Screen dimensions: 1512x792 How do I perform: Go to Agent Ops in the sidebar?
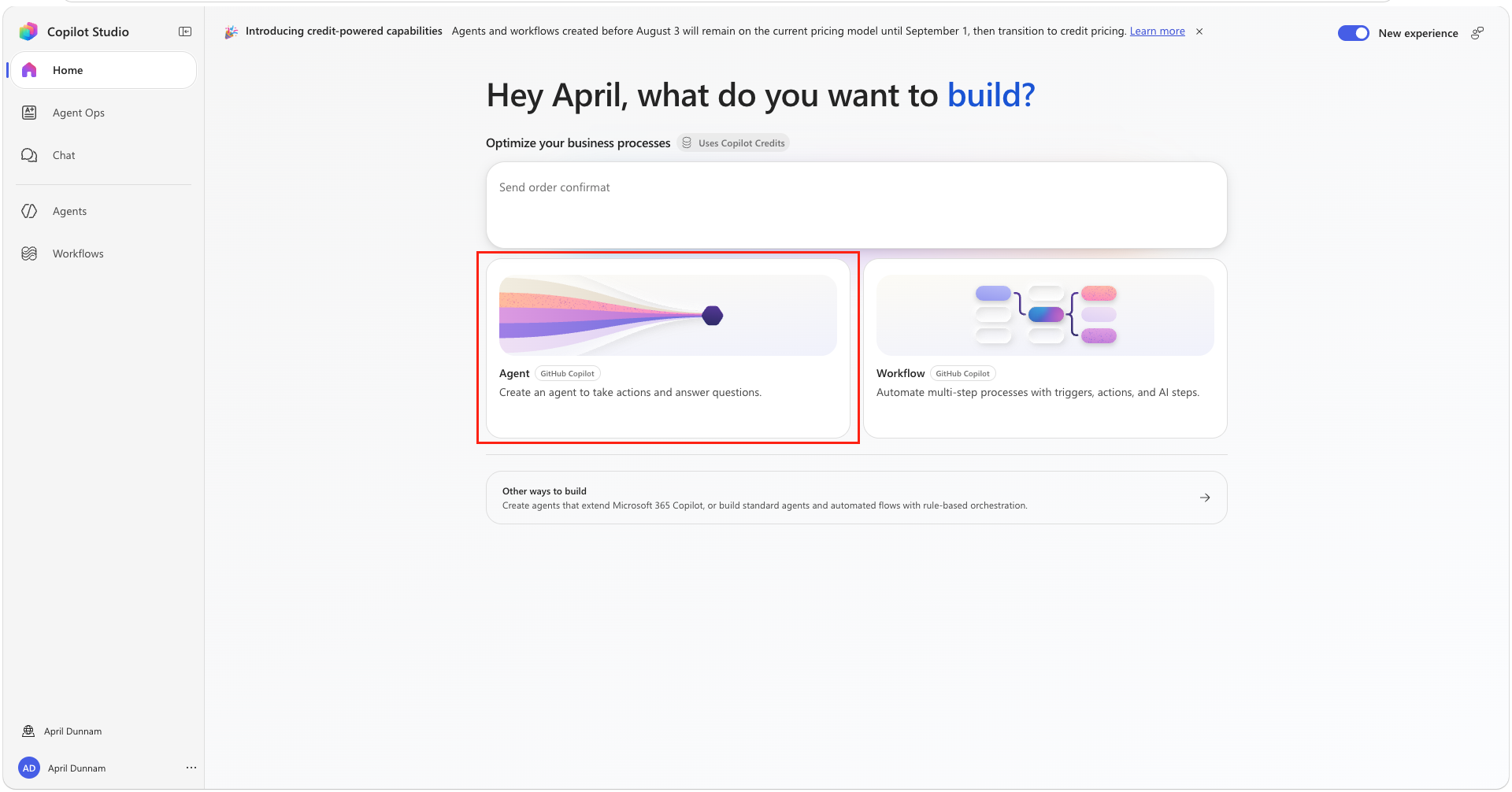103,113
